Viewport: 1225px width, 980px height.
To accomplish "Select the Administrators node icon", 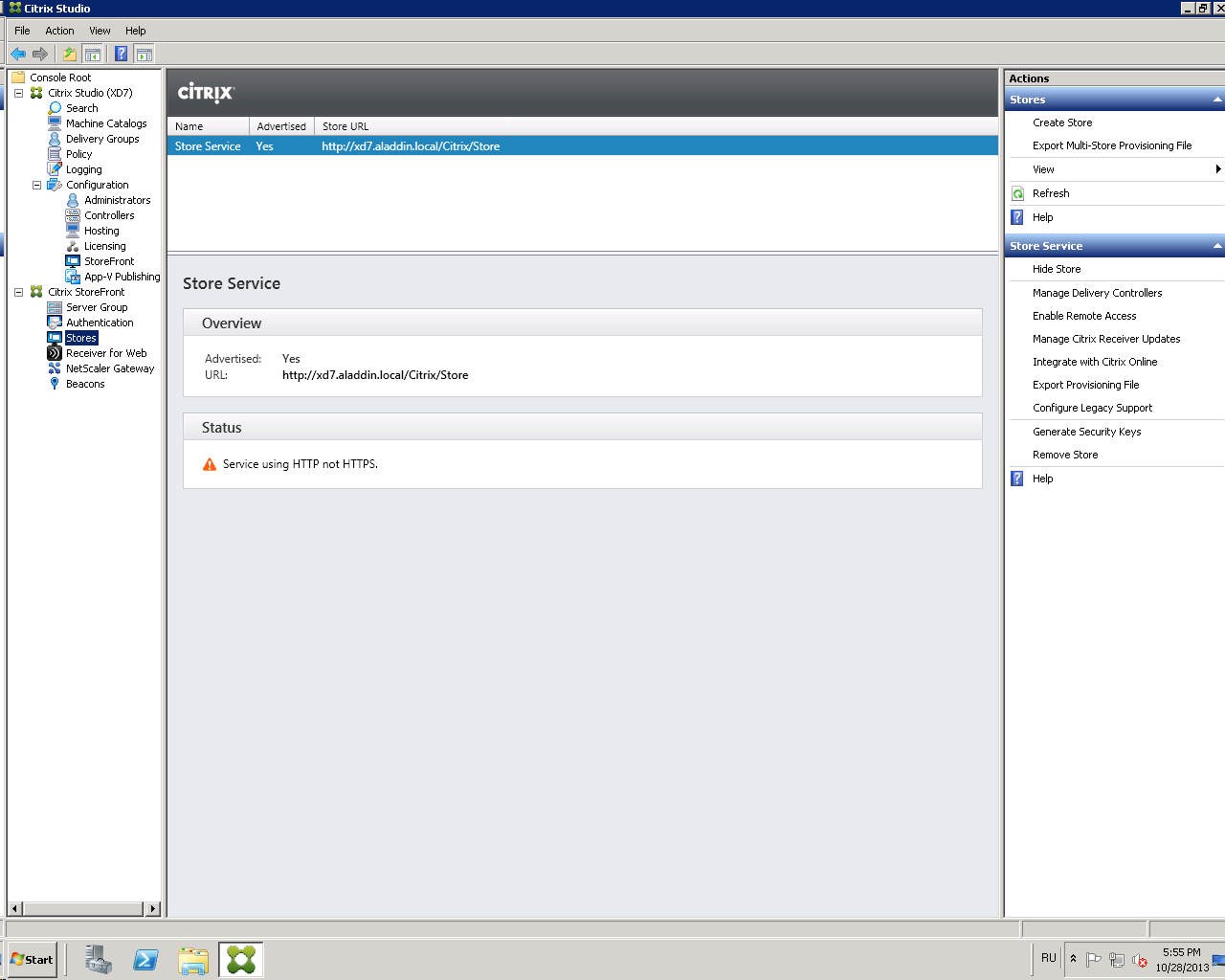I will [x=73, y=200].
